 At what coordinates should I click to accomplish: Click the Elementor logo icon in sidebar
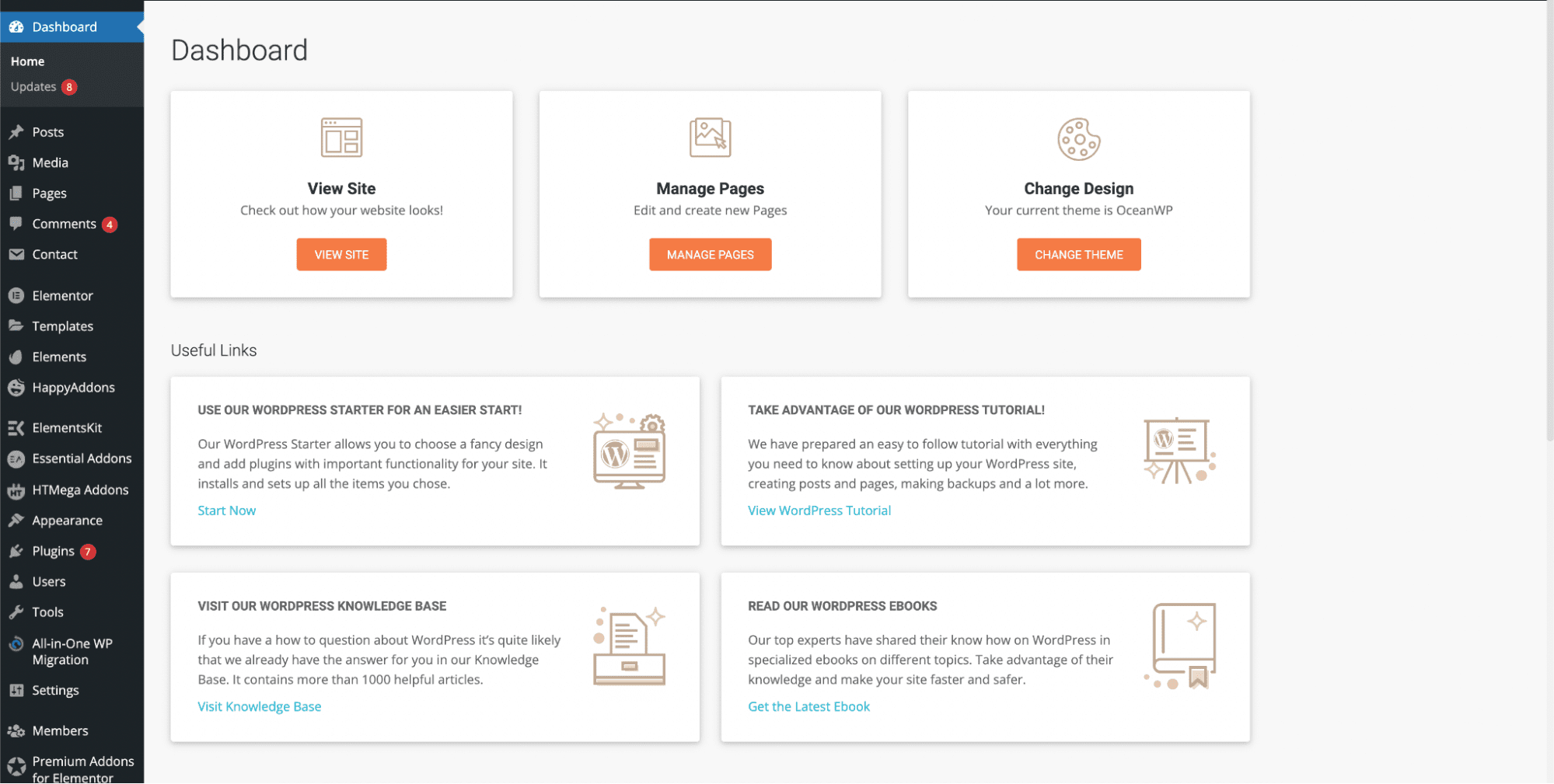16,296
